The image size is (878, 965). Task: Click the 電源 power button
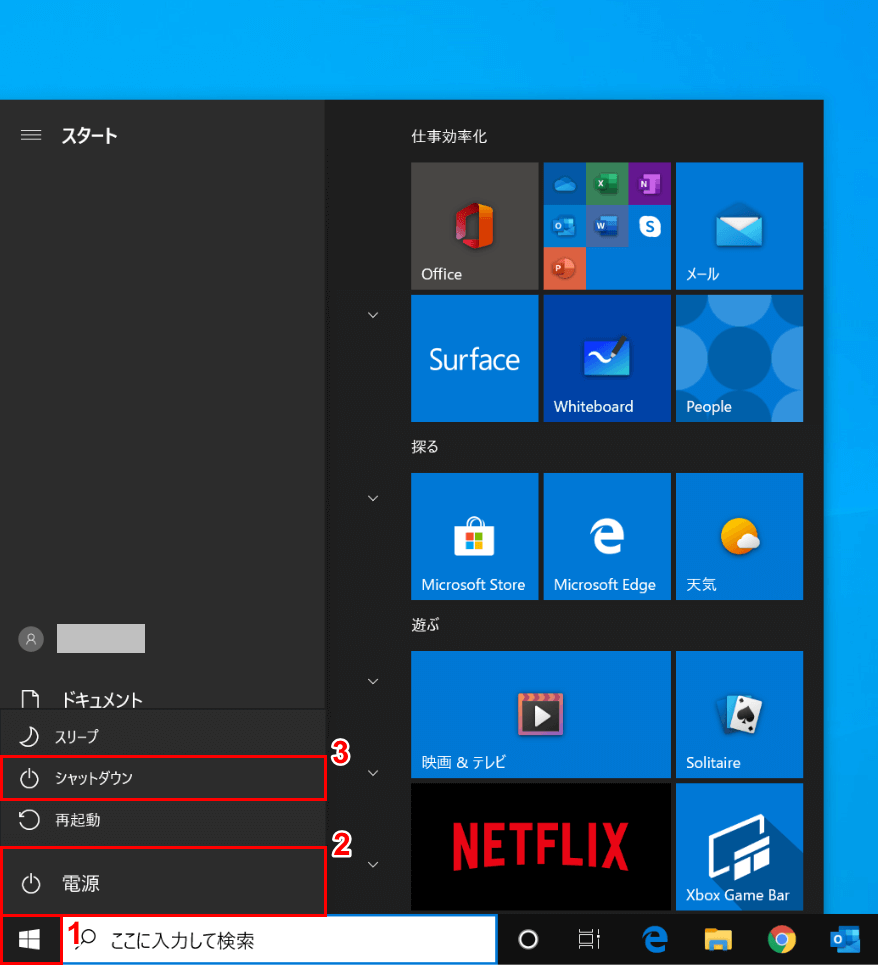coord(164,882)
